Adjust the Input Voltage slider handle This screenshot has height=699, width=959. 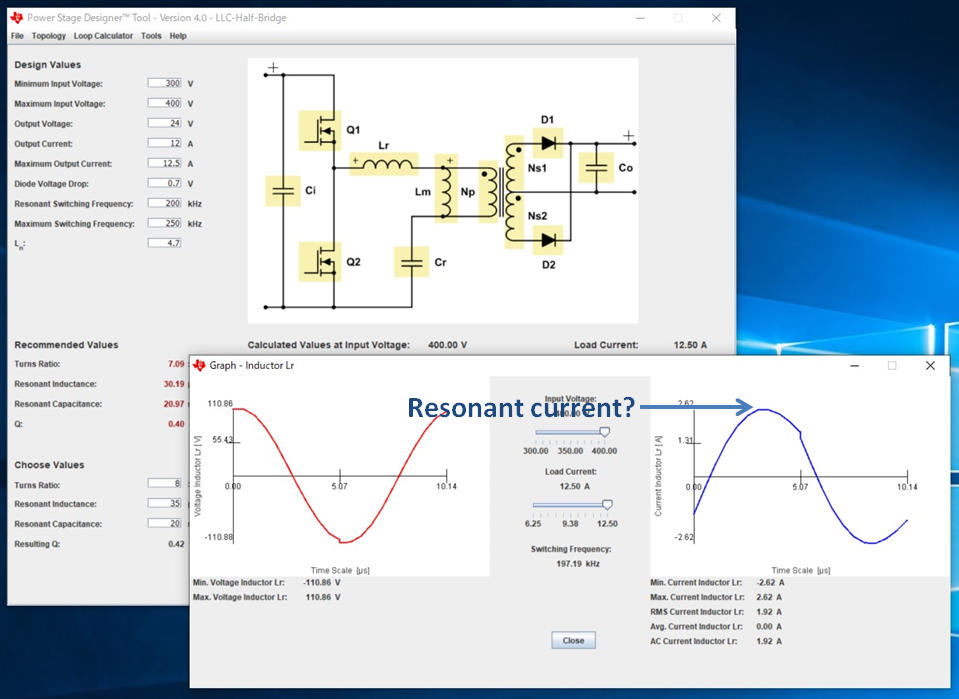click(604, 432)
